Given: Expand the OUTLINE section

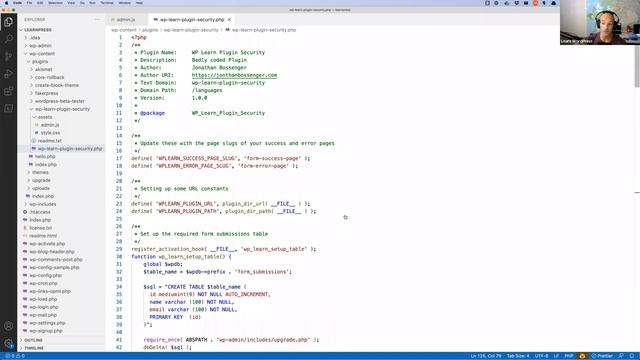Looking at the screenshot, I should click(33, 340).
